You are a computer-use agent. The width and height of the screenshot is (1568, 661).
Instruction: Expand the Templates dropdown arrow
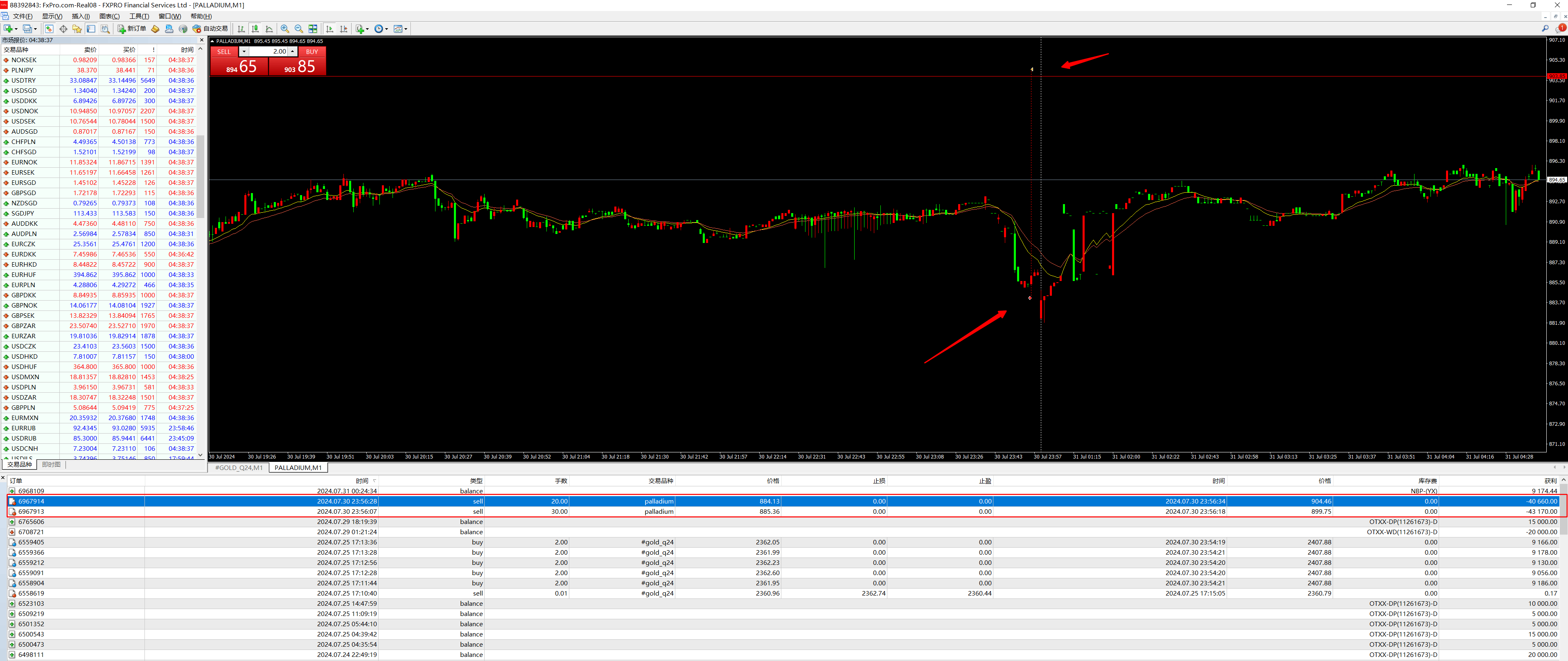tap(406, 29)
